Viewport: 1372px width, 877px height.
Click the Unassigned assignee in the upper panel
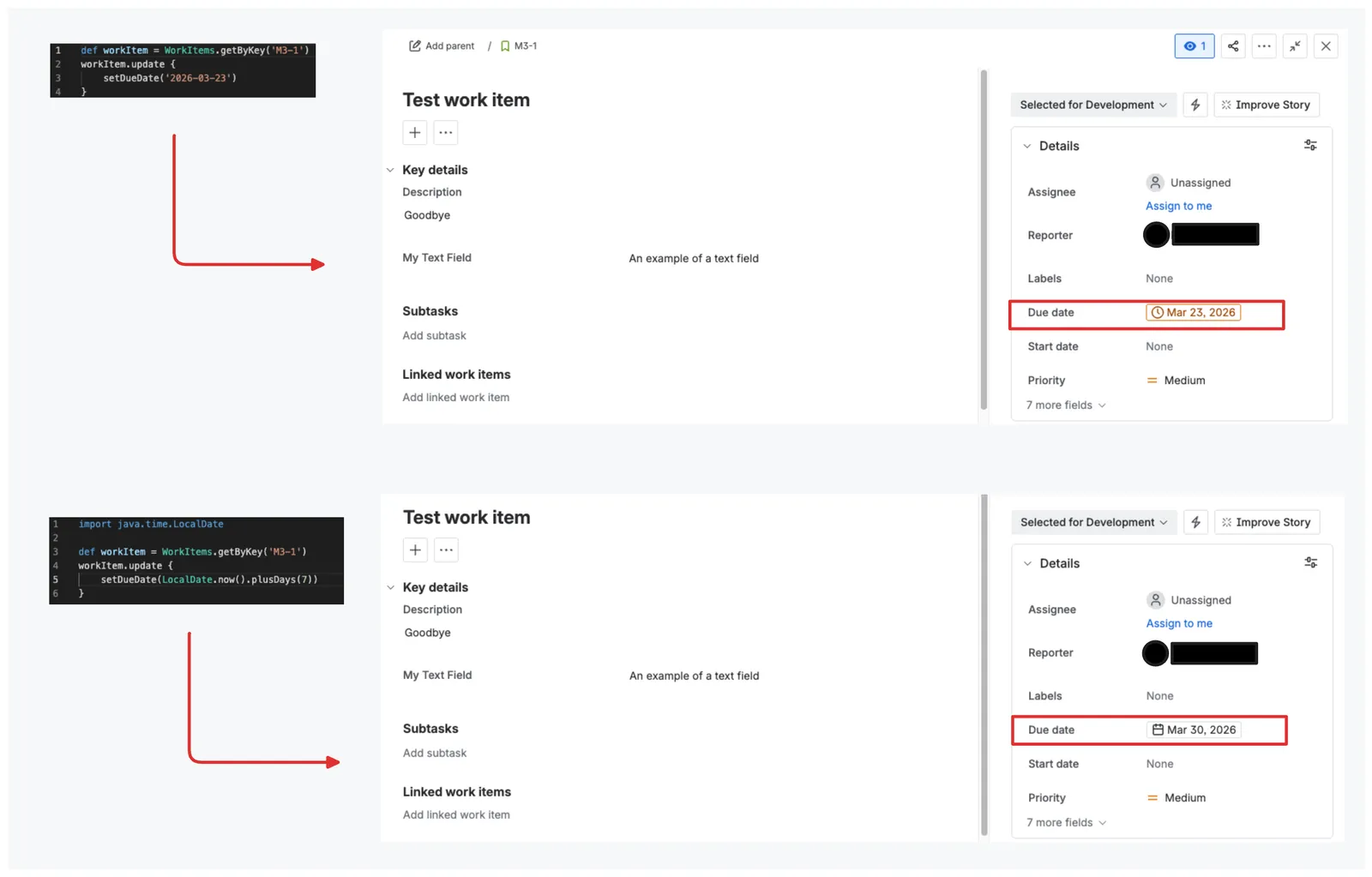pyautogui.click(x=1188, y=183)
